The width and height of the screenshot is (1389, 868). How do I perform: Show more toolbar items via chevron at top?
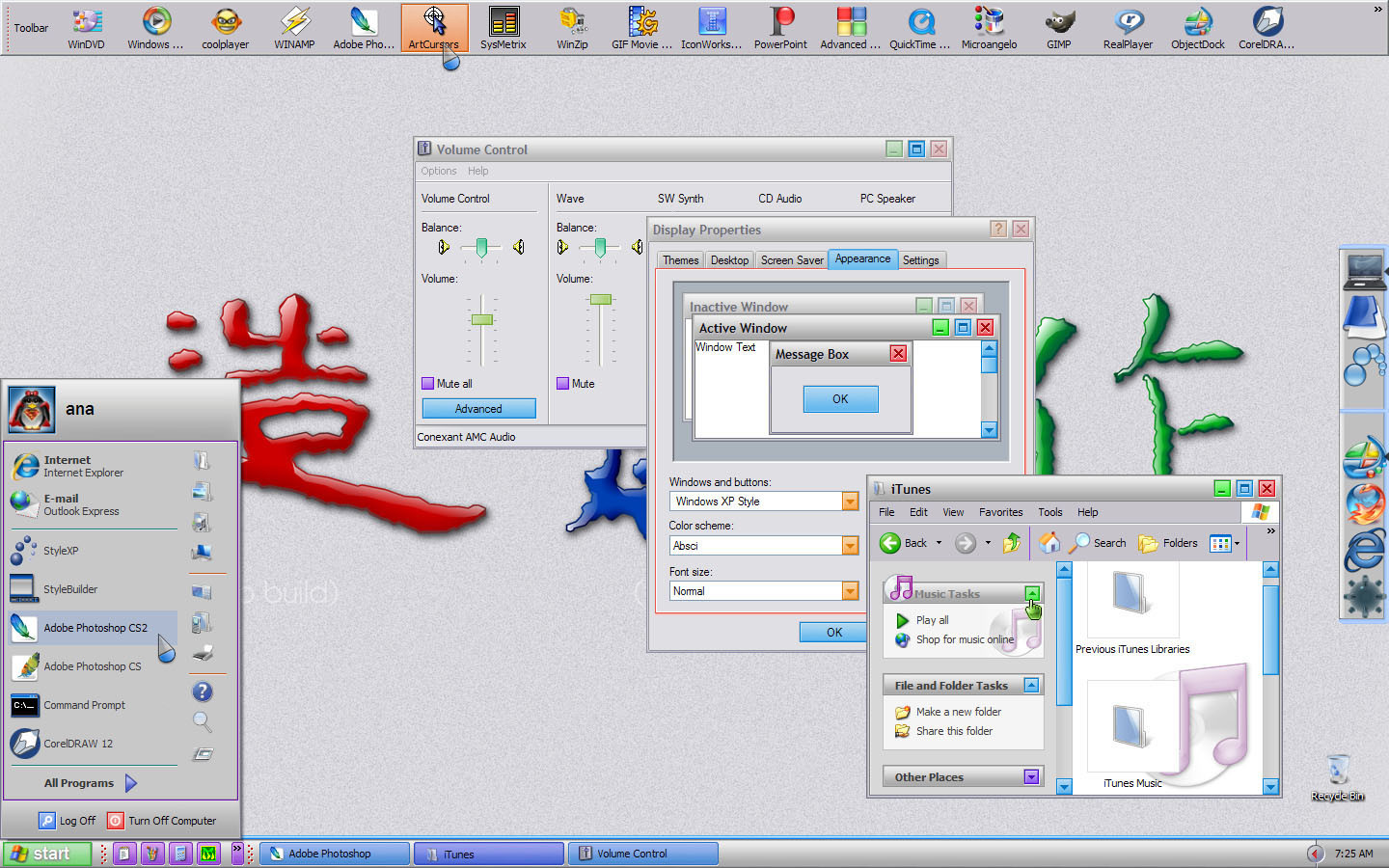[x=1377, y=9]
